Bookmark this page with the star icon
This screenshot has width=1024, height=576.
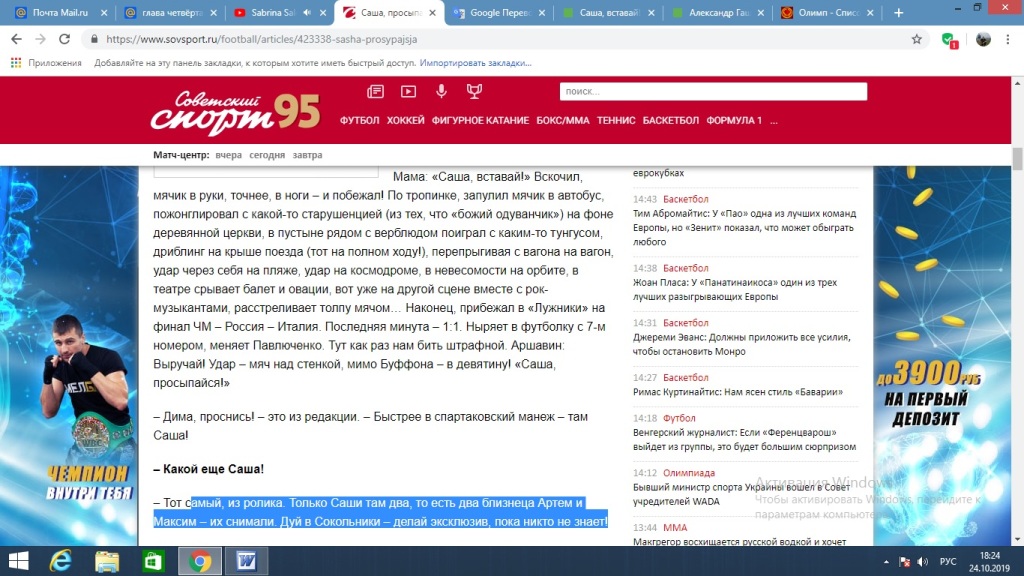917,39
